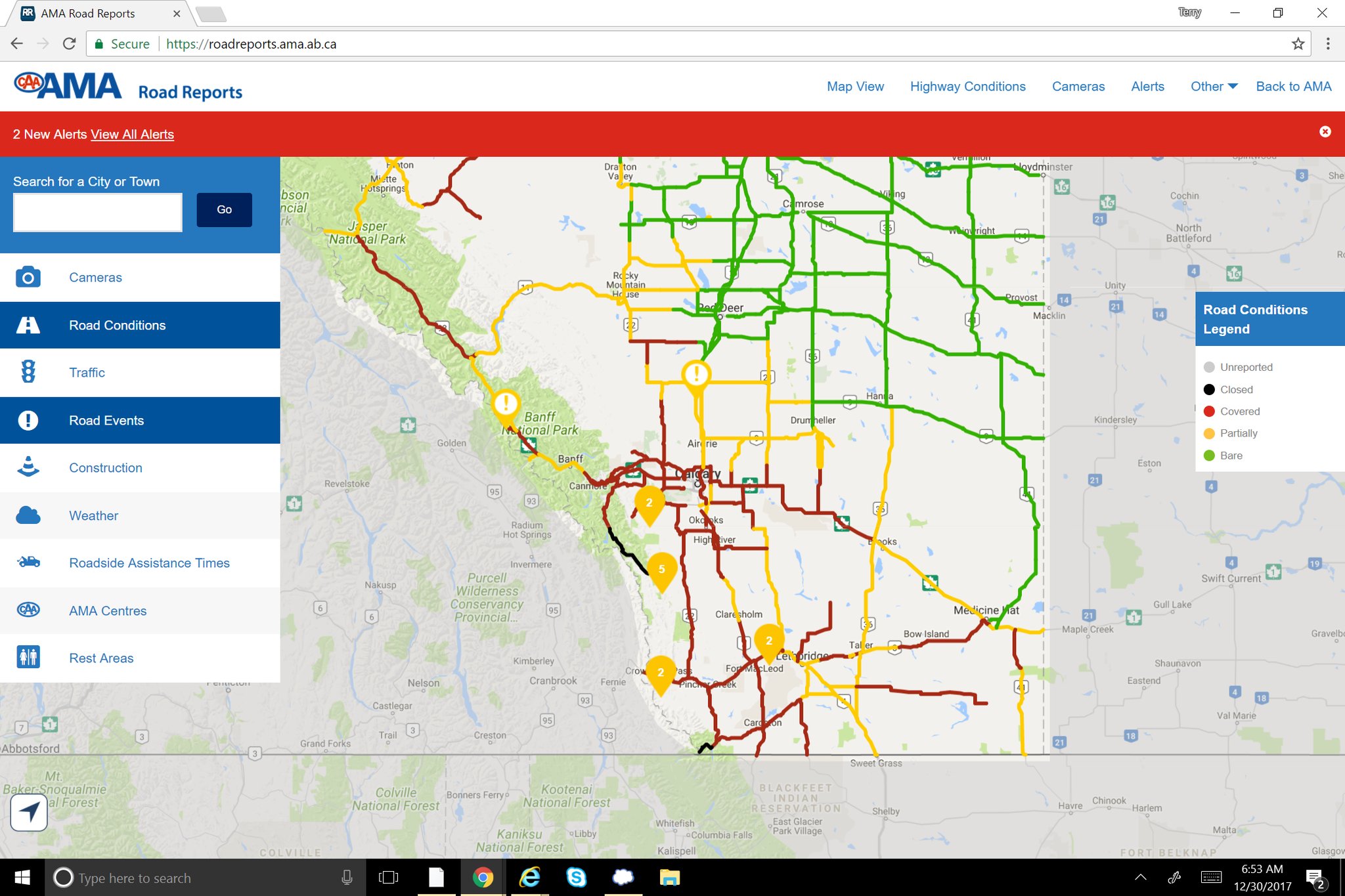Click the browser address bar URL
Viewport: 1345px width, 896px height.
pos(251,44)
